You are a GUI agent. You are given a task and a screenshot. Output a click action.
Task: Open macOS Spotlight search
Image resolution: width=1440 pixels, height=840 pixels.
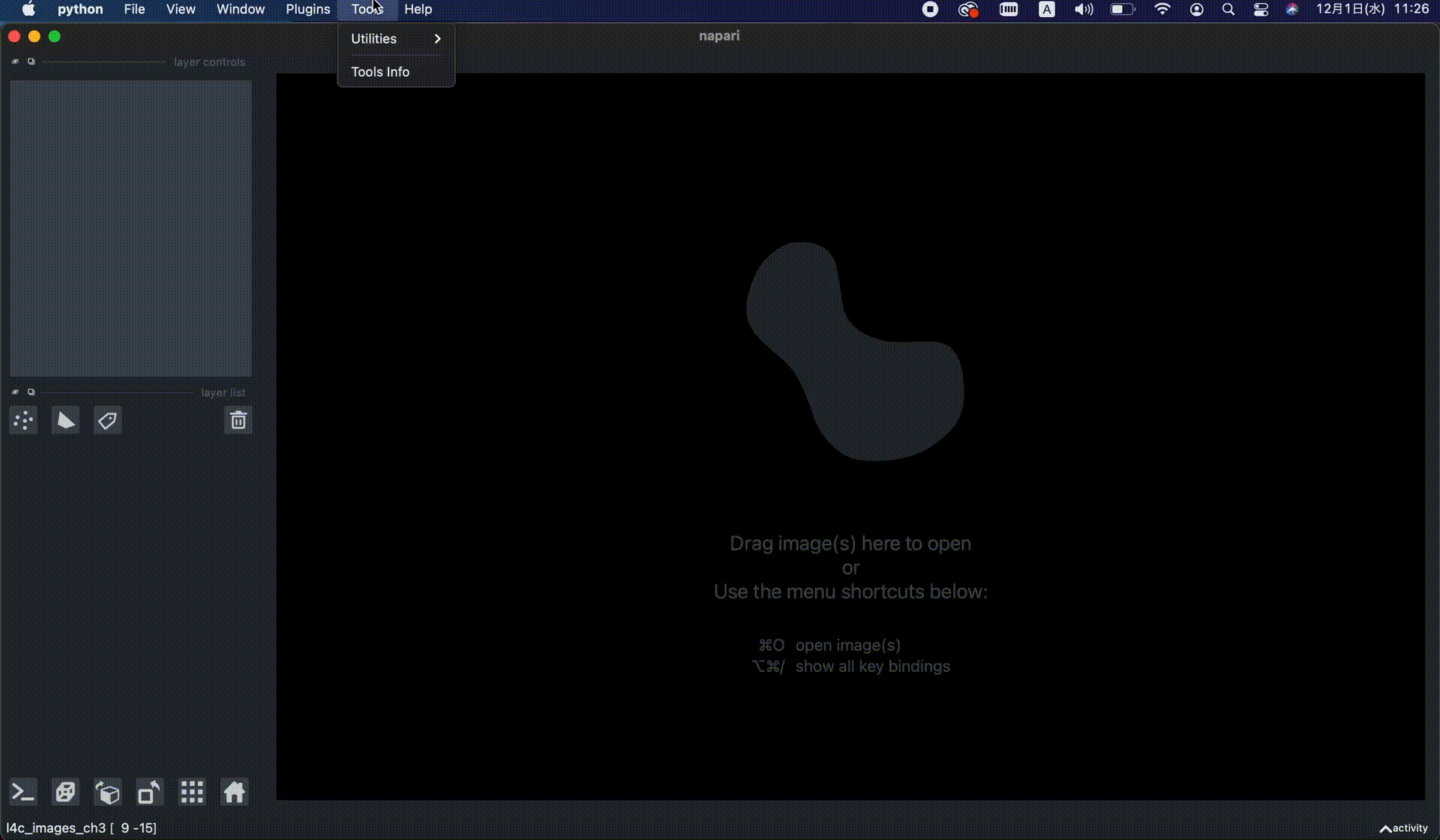pyautogui.click(x=1228, y=9)
